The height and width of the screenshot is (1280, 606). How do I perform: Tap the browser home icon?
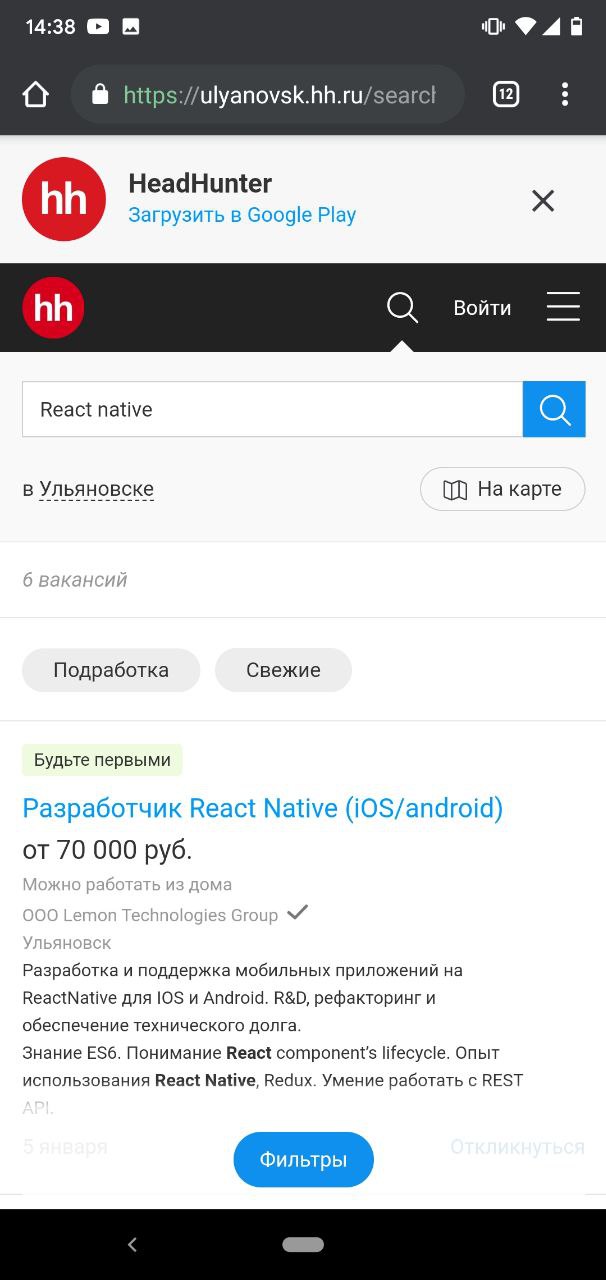point(35,95)
